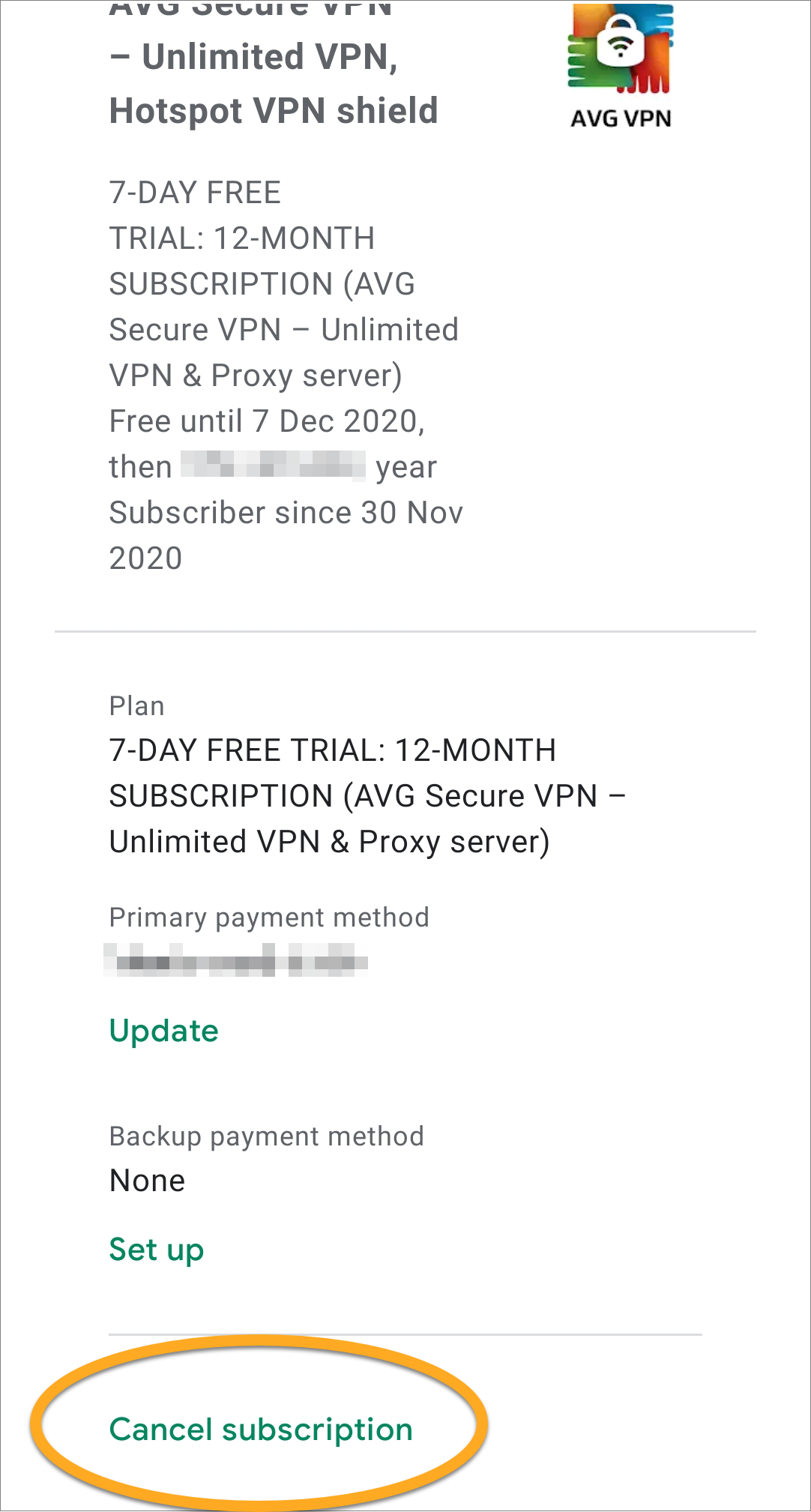This screenshot has width=811, height=1512.
Task: Set up a backup payment method
Action: coord(157,1250)
